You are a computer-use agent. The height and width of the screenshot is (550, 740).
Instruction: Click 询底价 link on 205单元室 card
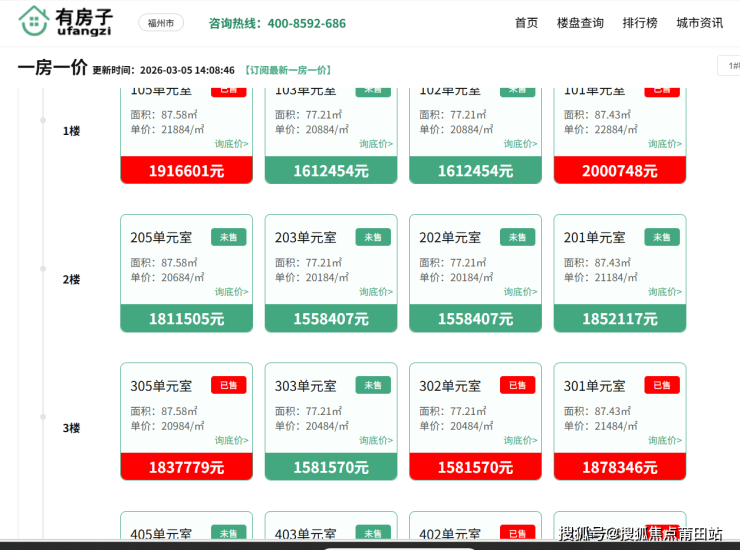[231, 292]
